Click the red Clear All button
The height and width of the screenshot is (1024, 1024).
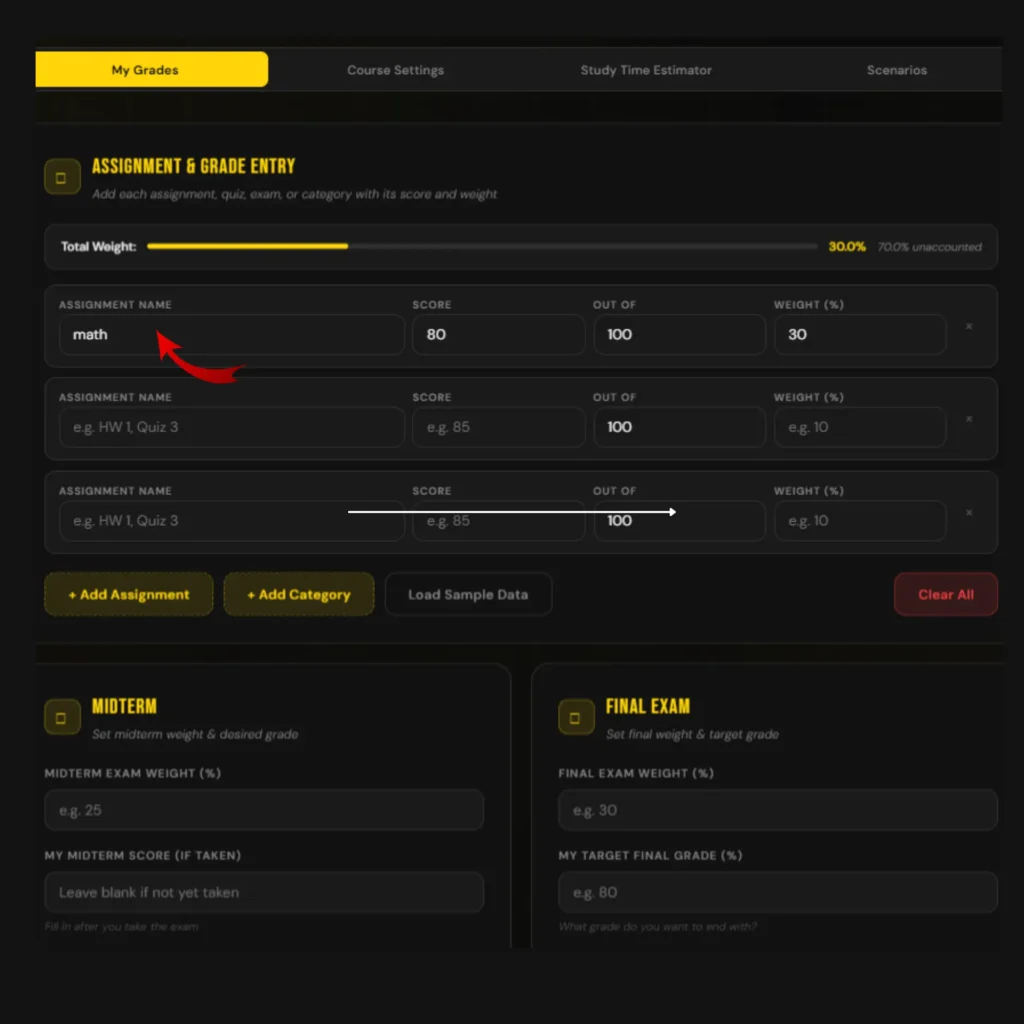click(x=946, y=594)
